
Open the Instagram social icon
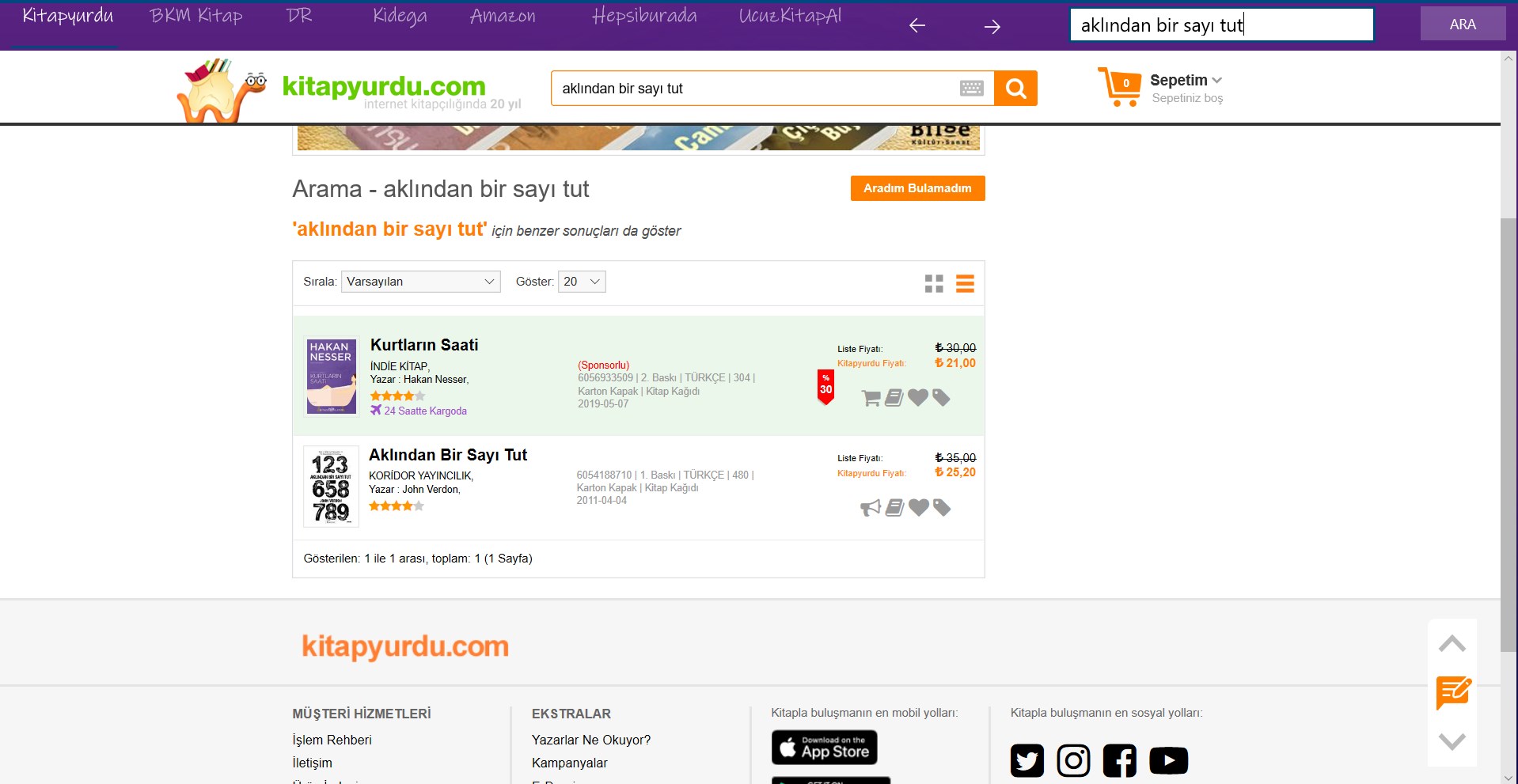(x=1074, y=761)
